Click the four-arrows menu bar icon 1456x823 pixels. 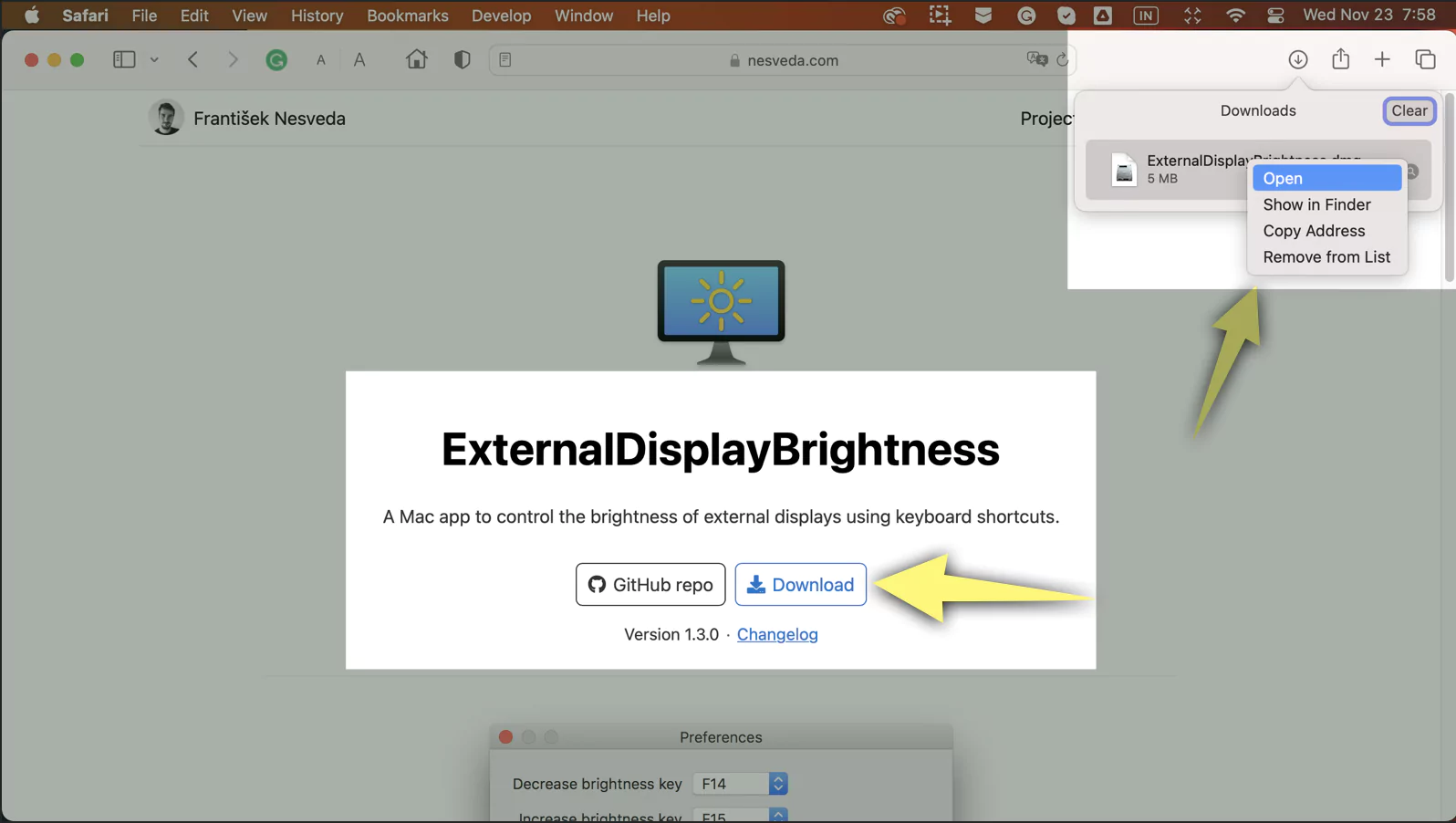point(1191,16)
